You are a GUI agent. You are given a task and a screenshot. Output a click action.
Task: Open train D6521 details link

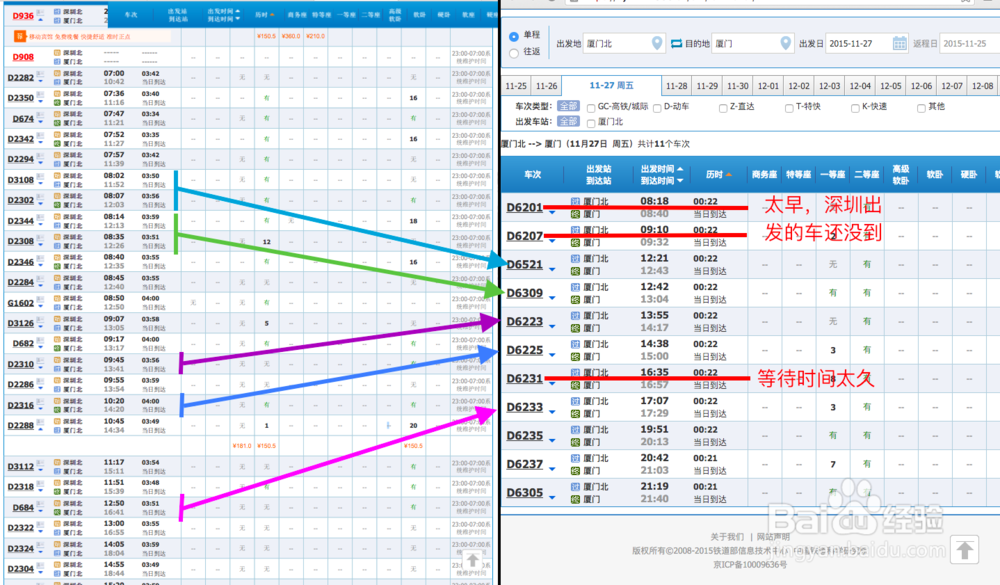[524, 265]
